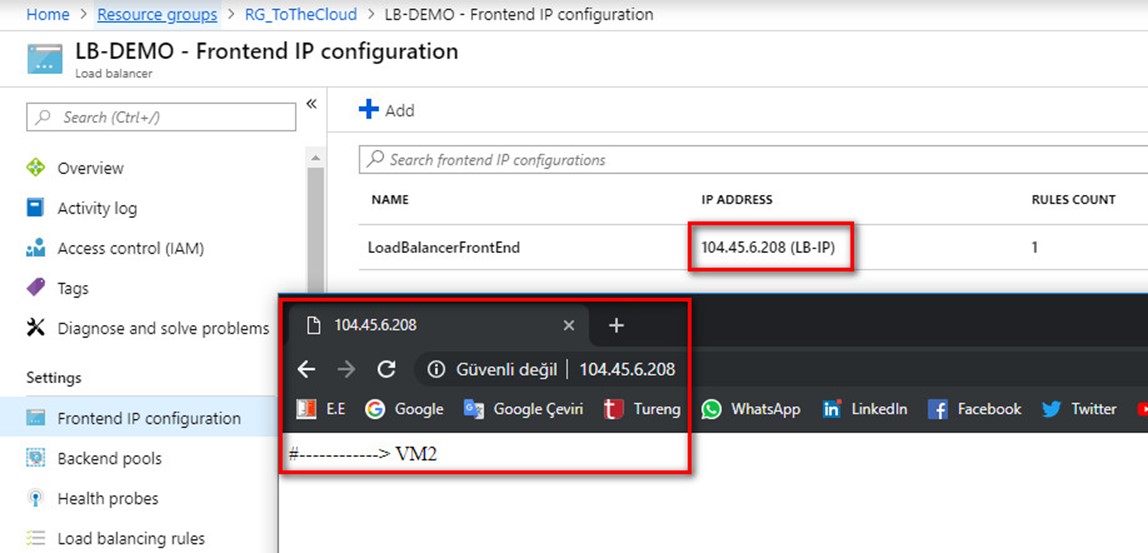Open a new browser tab

point(616,325)
